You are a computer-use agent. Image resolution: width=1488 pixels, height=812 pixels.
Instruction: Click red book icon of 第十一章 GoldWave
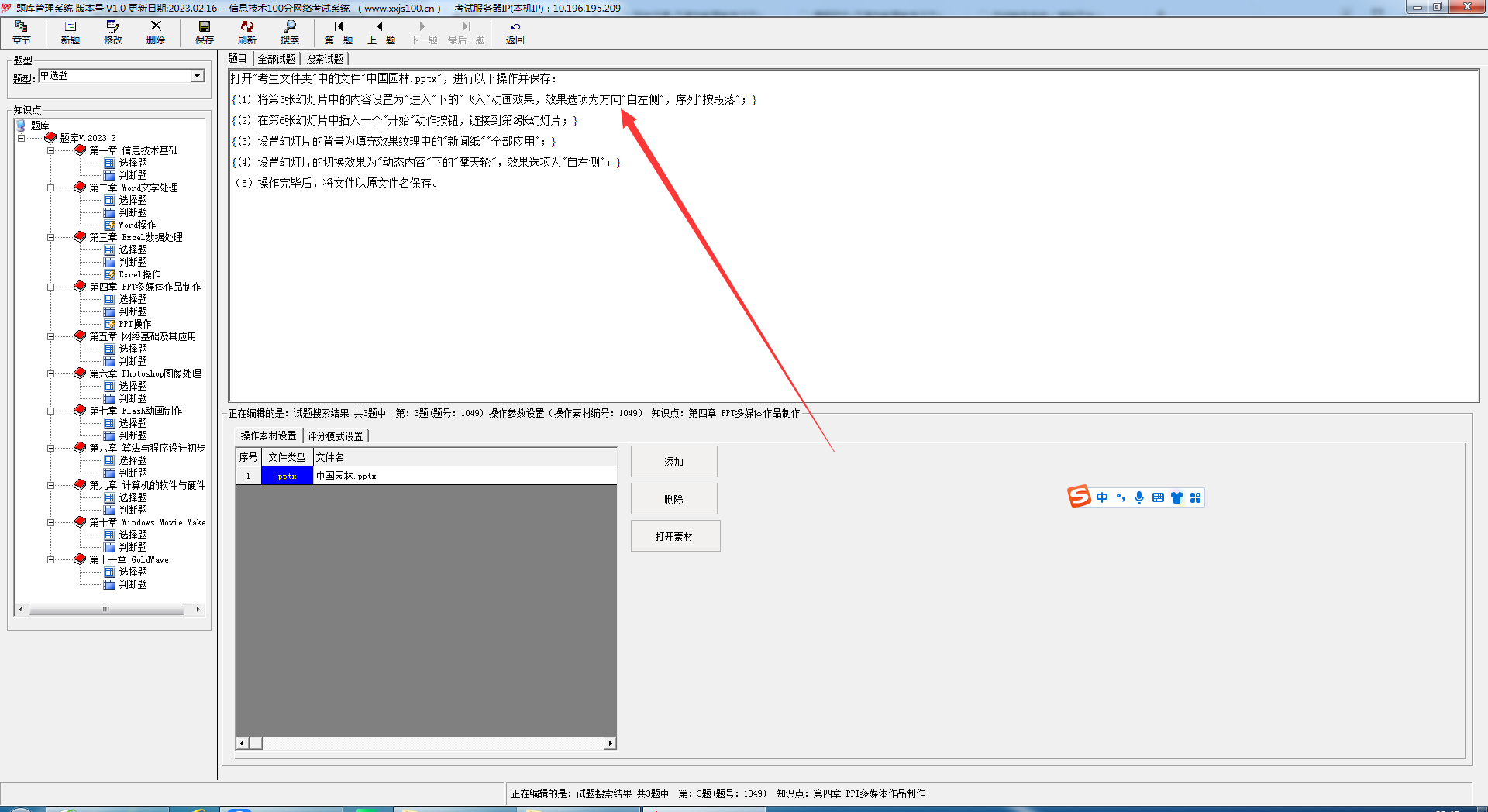tap(80, 559)
